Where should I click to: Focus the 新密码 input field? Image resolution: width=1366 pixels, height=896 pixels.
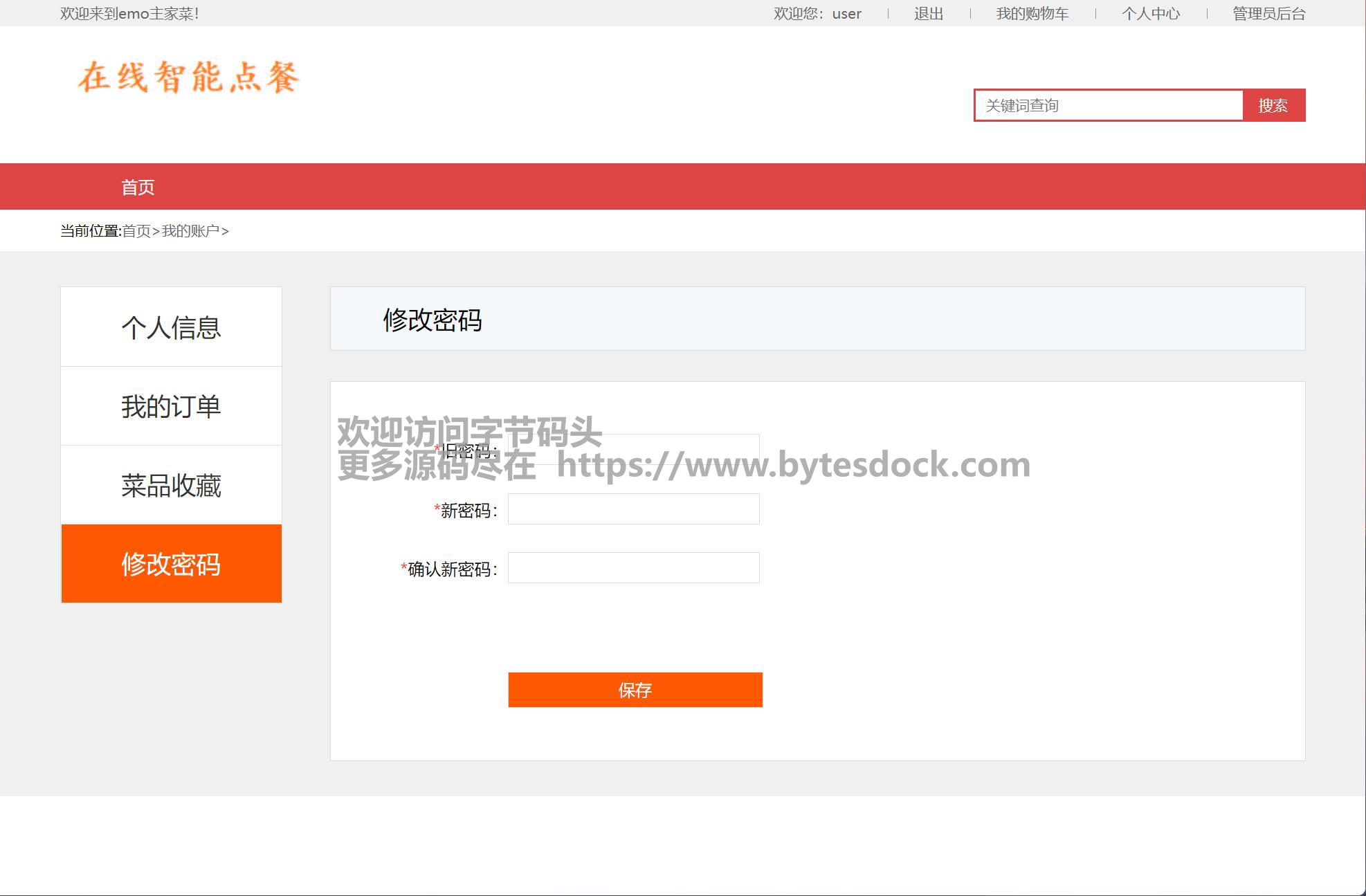coord(633,509)
